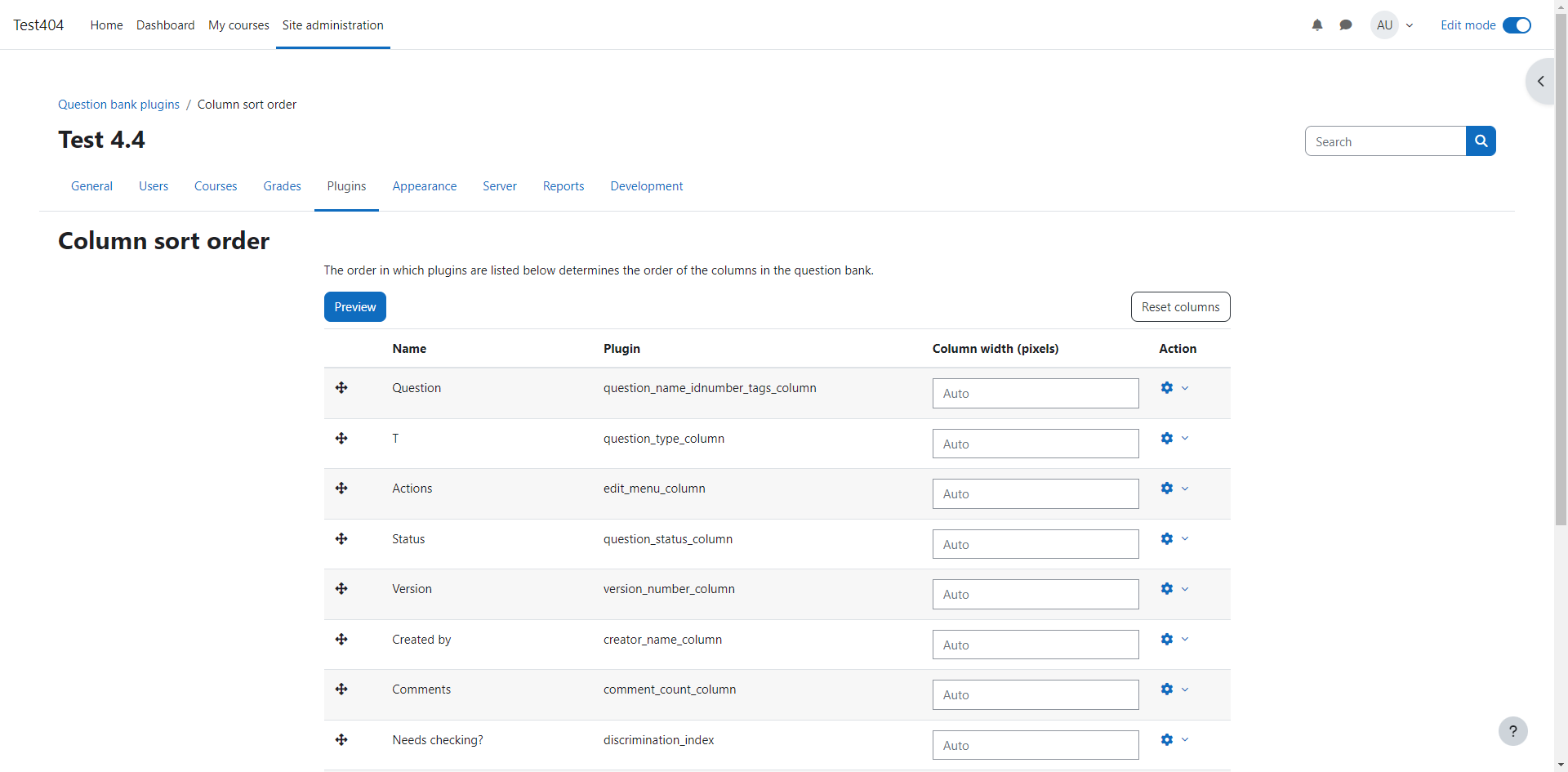Focus width field for question_status_column
This screenshot has width=1568, height=772.
(1036, 544)
